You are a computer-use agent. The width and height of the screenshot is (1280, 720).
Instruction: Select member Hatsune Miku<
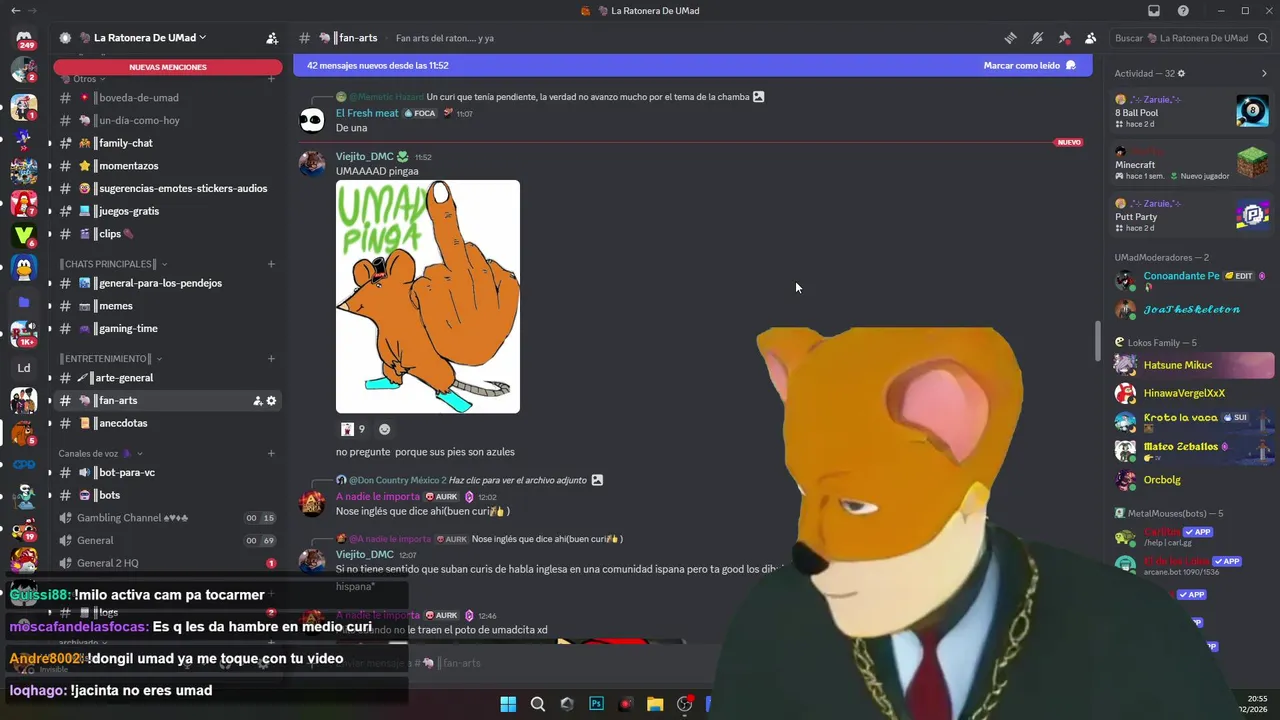[x=1192, y=365]
